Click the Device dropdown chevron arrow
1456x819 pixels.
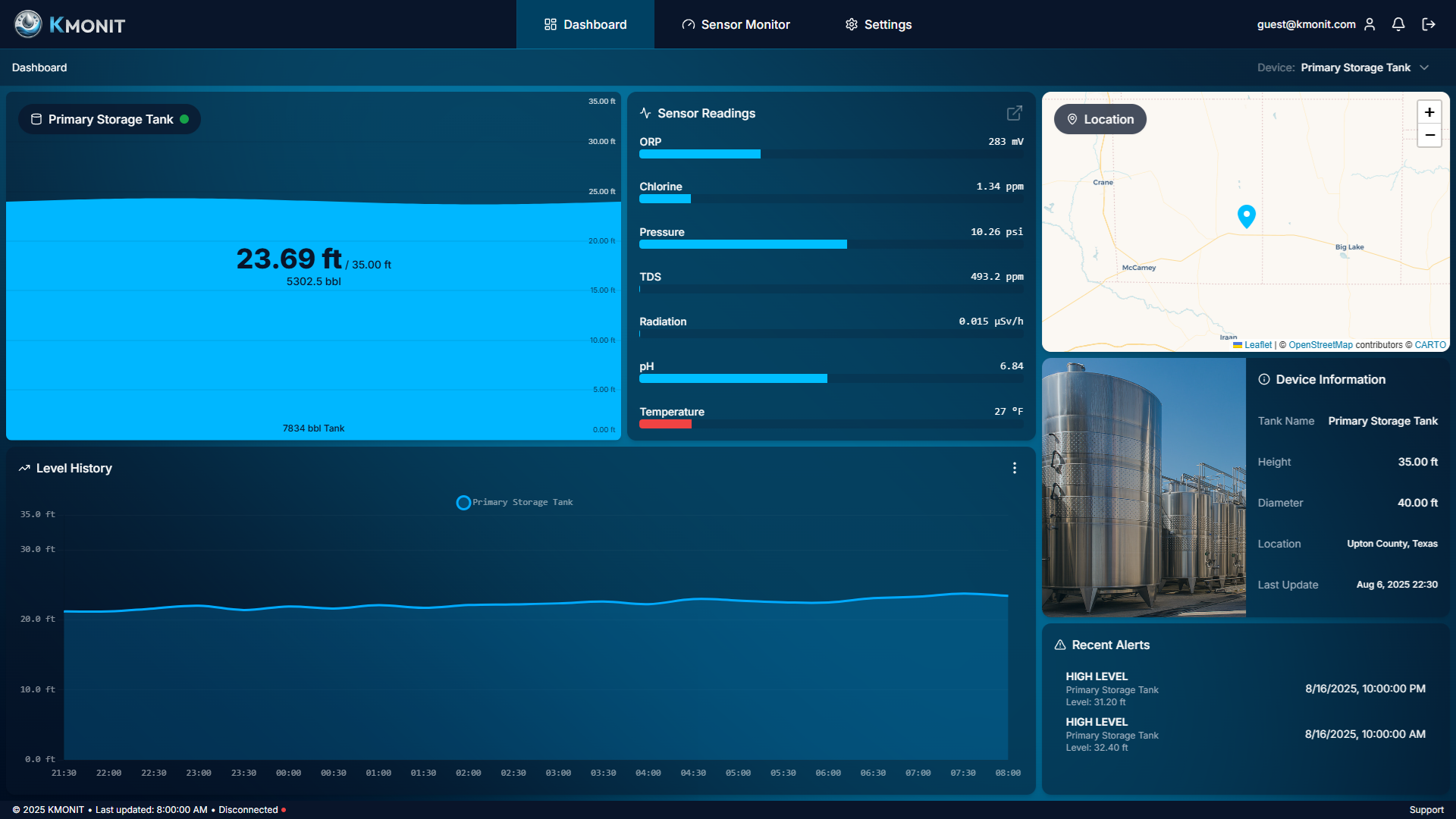click(1424, 67)
